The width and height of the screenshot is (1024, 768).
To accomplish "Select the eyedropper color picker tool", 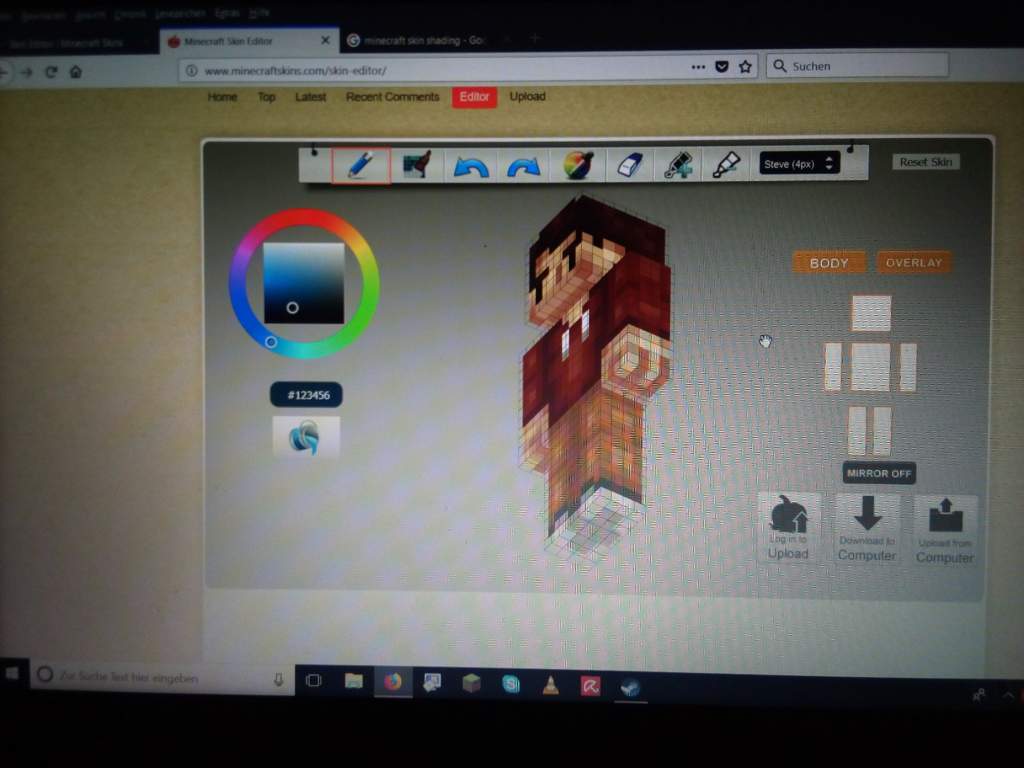I will click(x=726, y=165).
